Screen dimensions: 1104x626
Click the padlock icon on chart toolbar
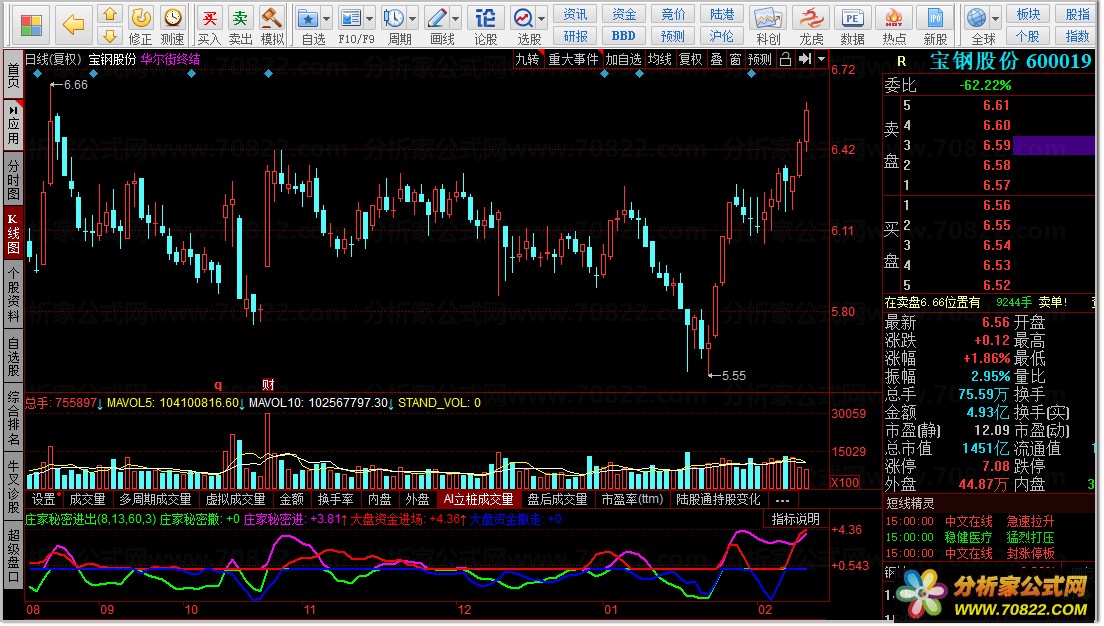coord(785,59)
